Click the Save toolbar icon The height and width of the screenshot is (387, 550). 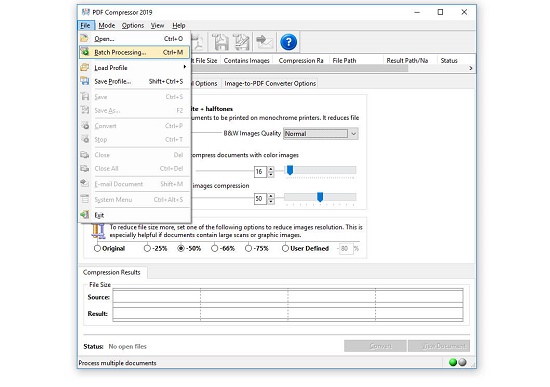pyautogui.click(x=220, y=42)
